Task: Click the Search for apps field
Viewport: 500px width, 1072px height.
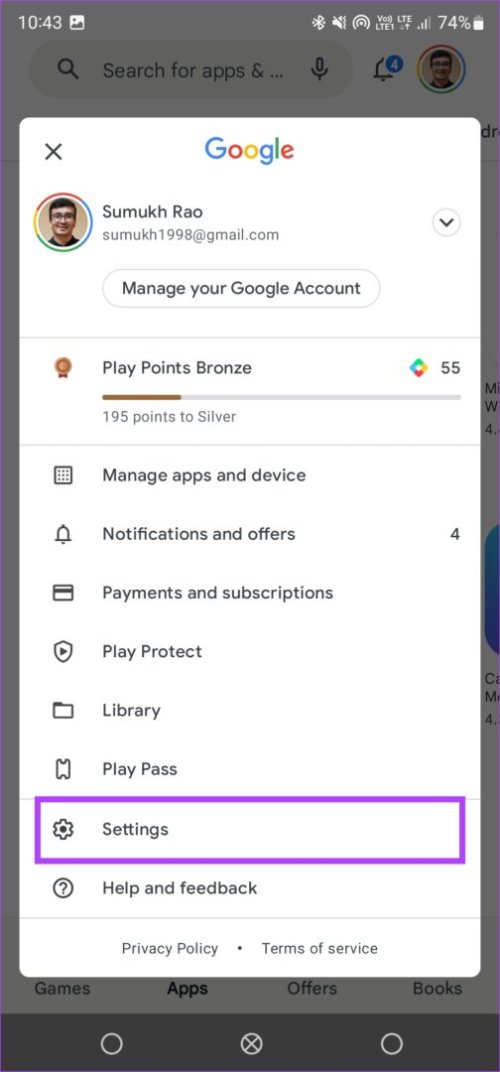Action: (x=192, y=70)
